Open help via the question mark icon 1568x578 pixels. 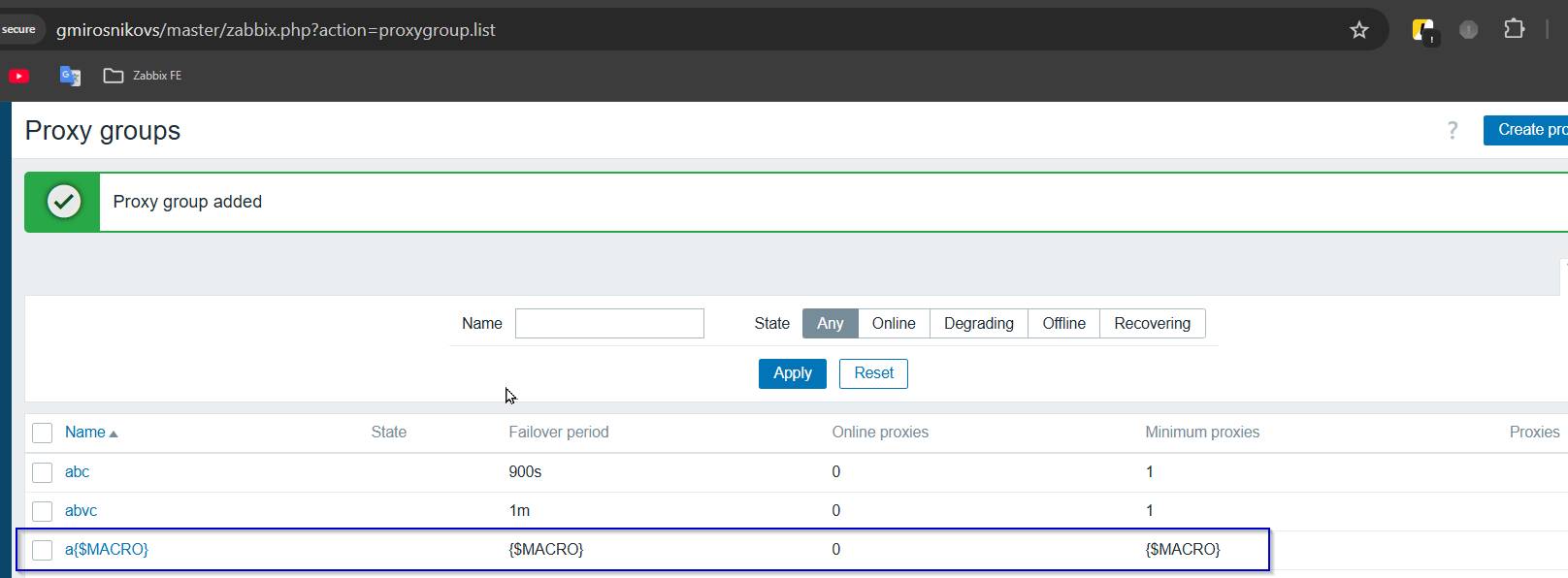(1453, 130)
